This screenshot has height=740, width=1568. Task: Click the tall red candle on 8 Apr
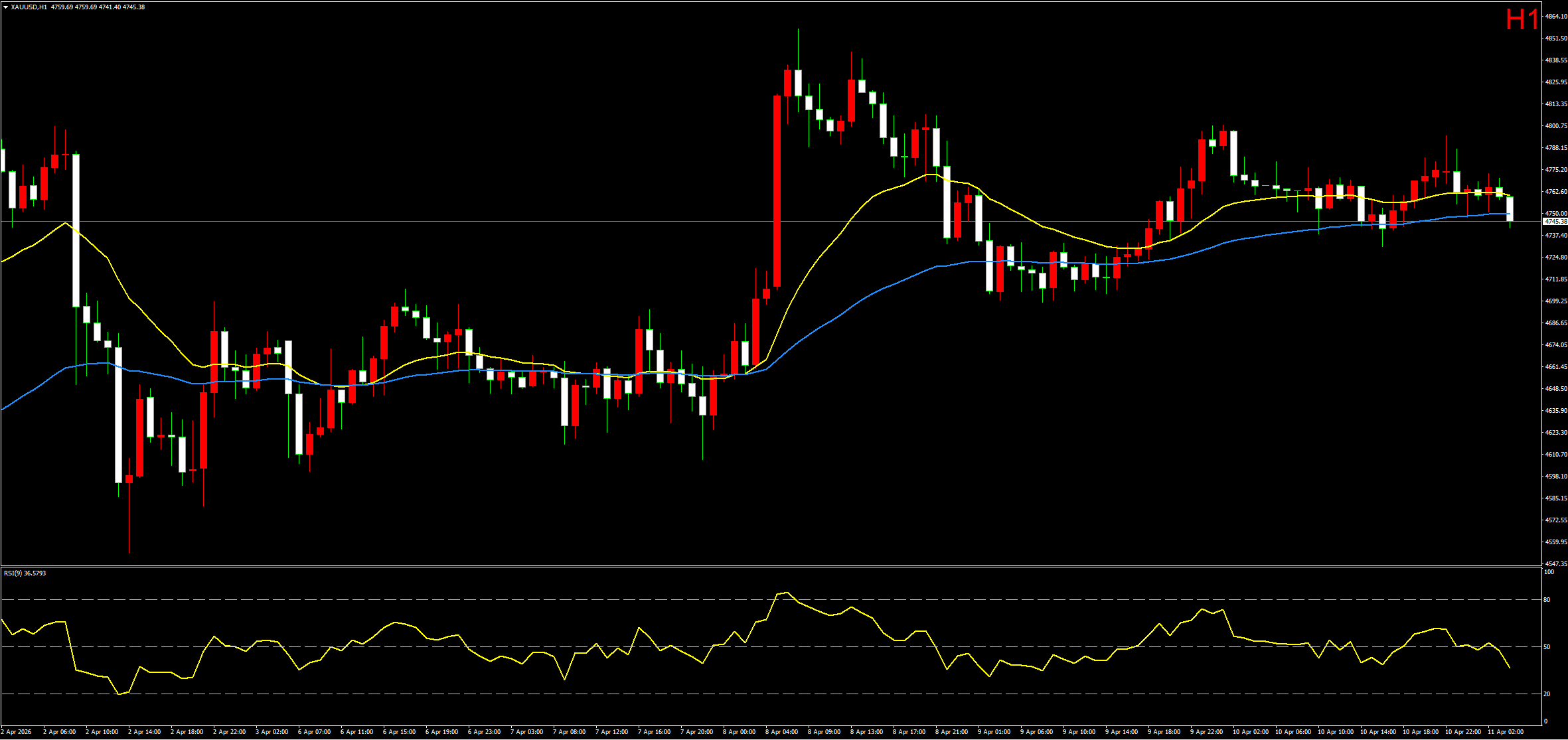(x=777, y=192)
